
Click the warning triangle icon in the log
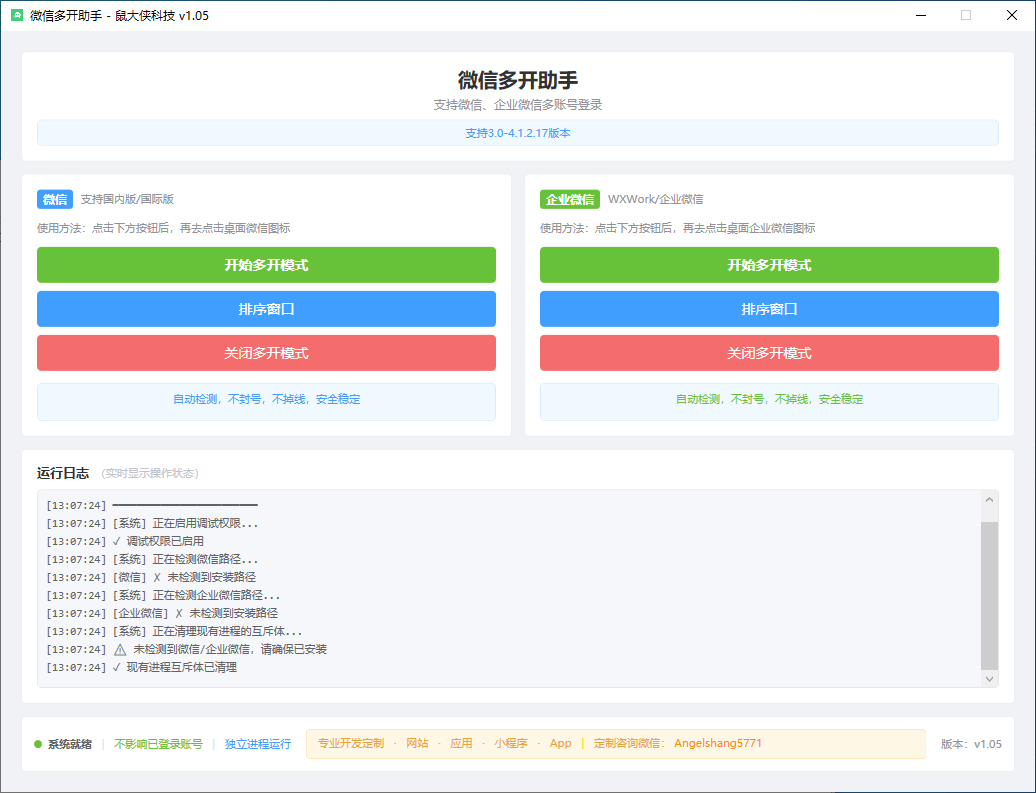pos(120,649)
